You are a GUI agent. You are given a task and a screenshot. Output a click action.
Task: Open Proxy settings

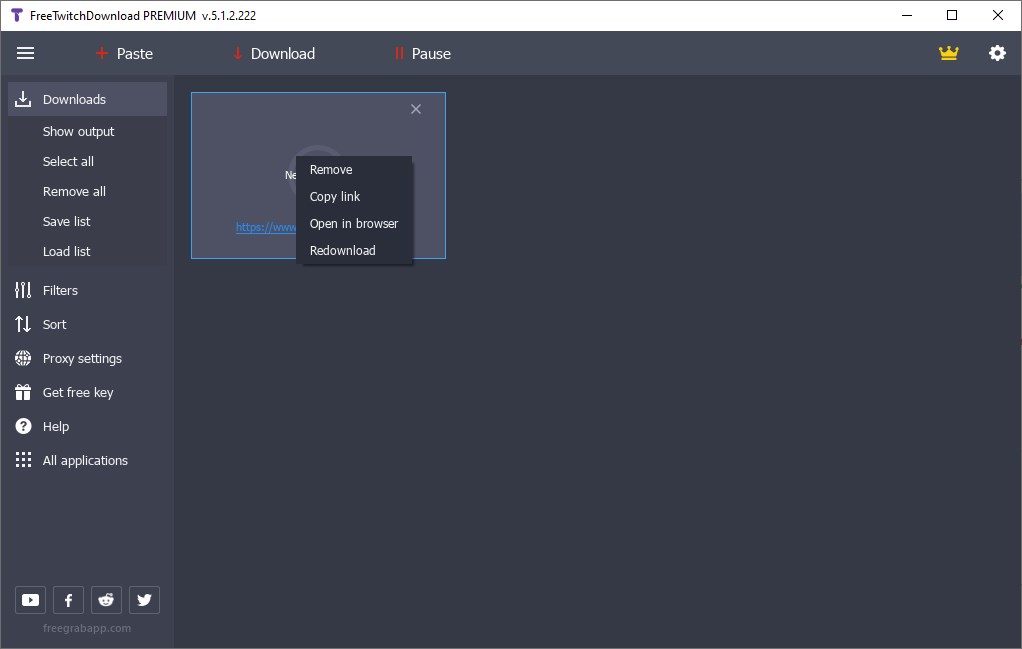coord(68,358)
